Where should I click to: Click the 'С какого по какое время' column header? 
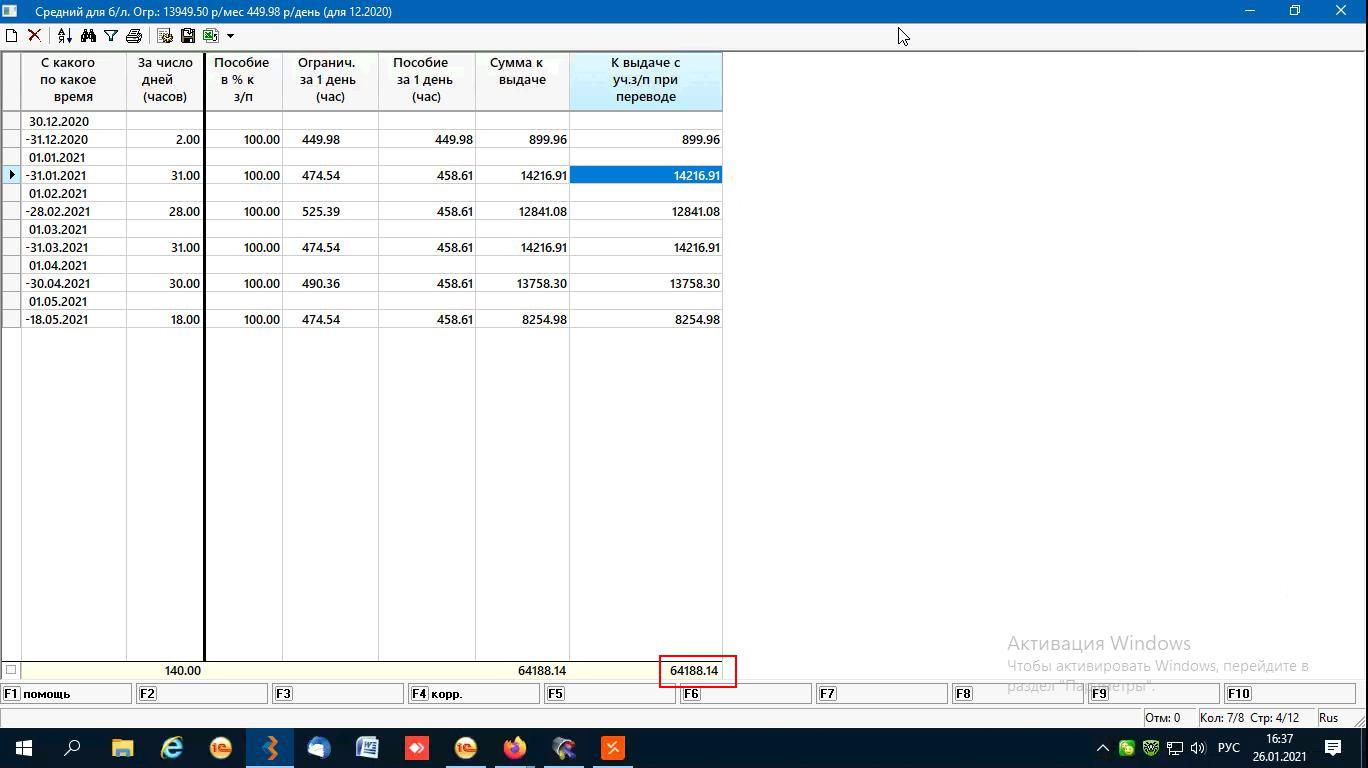[x=74, y=80]
